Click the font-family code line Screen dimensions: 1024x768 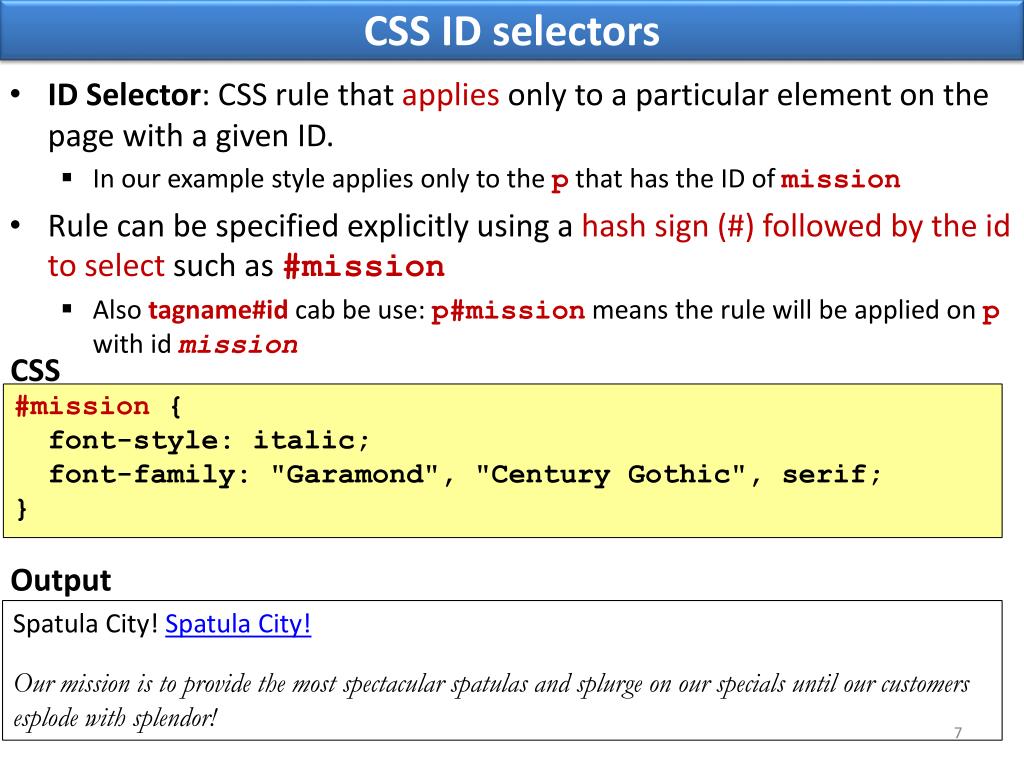pyautogui.click(x=465, y=474)
